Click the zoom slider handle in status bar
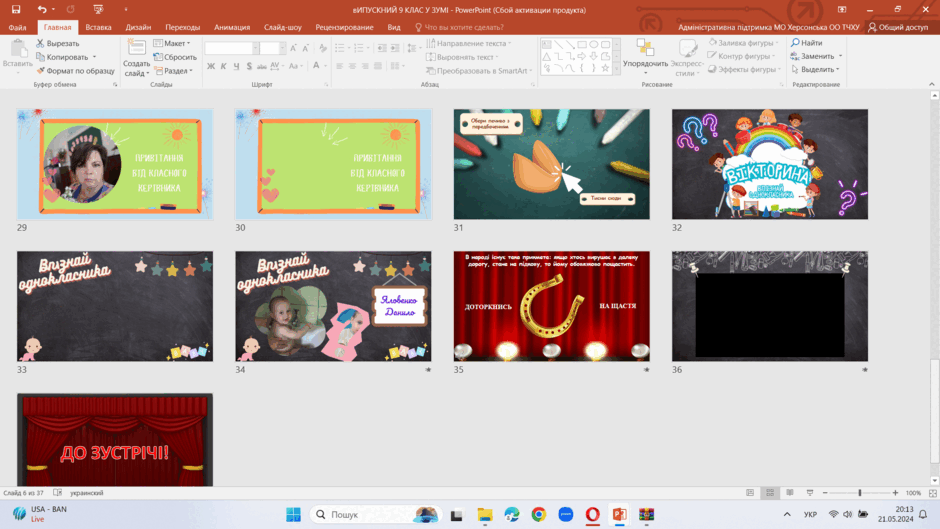 (x=859, y=492)
